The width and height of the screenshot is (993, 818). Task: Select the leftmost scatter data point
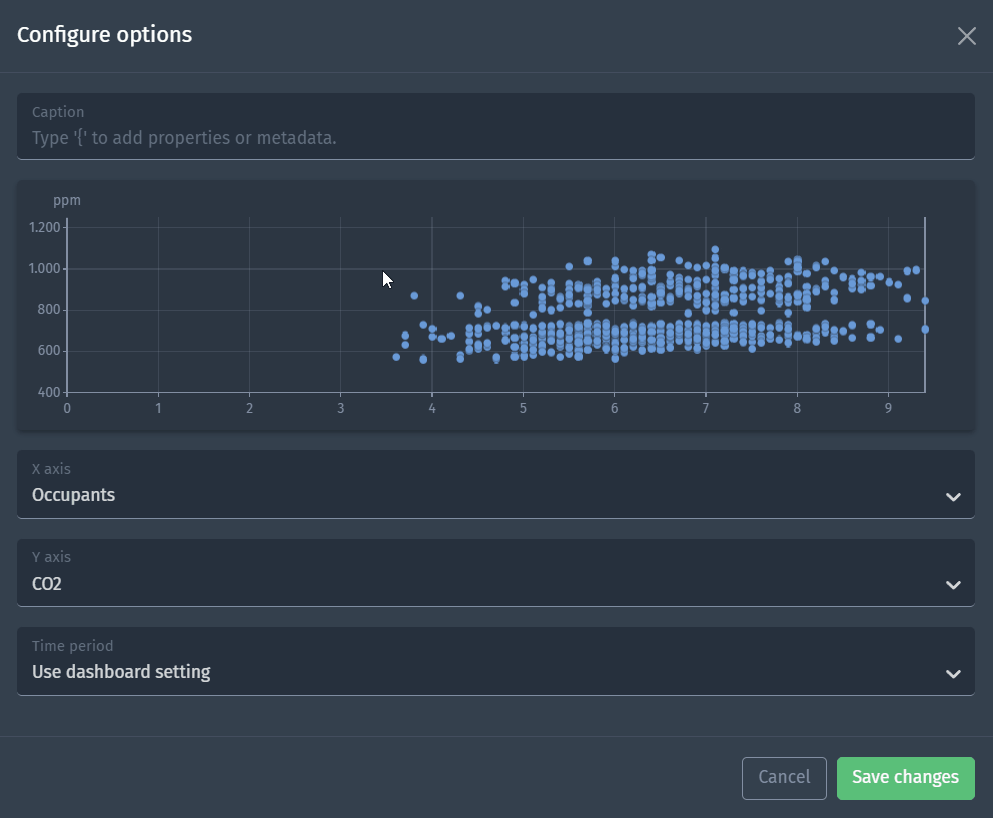[396, 357]
